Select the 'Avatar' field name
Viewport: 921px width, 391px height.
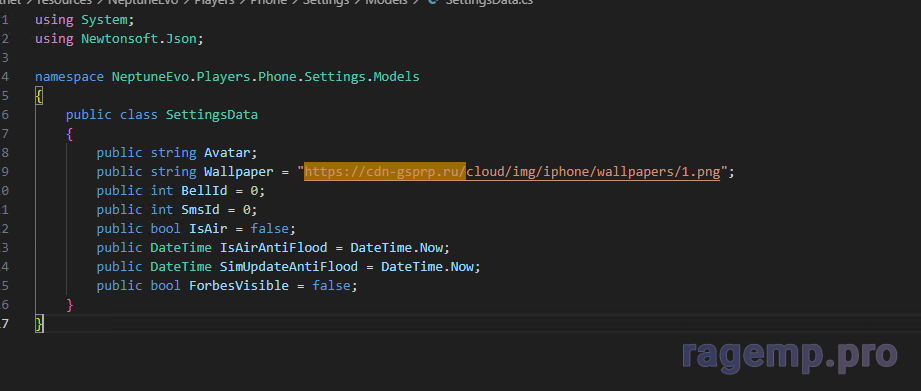tap(227, 153)
